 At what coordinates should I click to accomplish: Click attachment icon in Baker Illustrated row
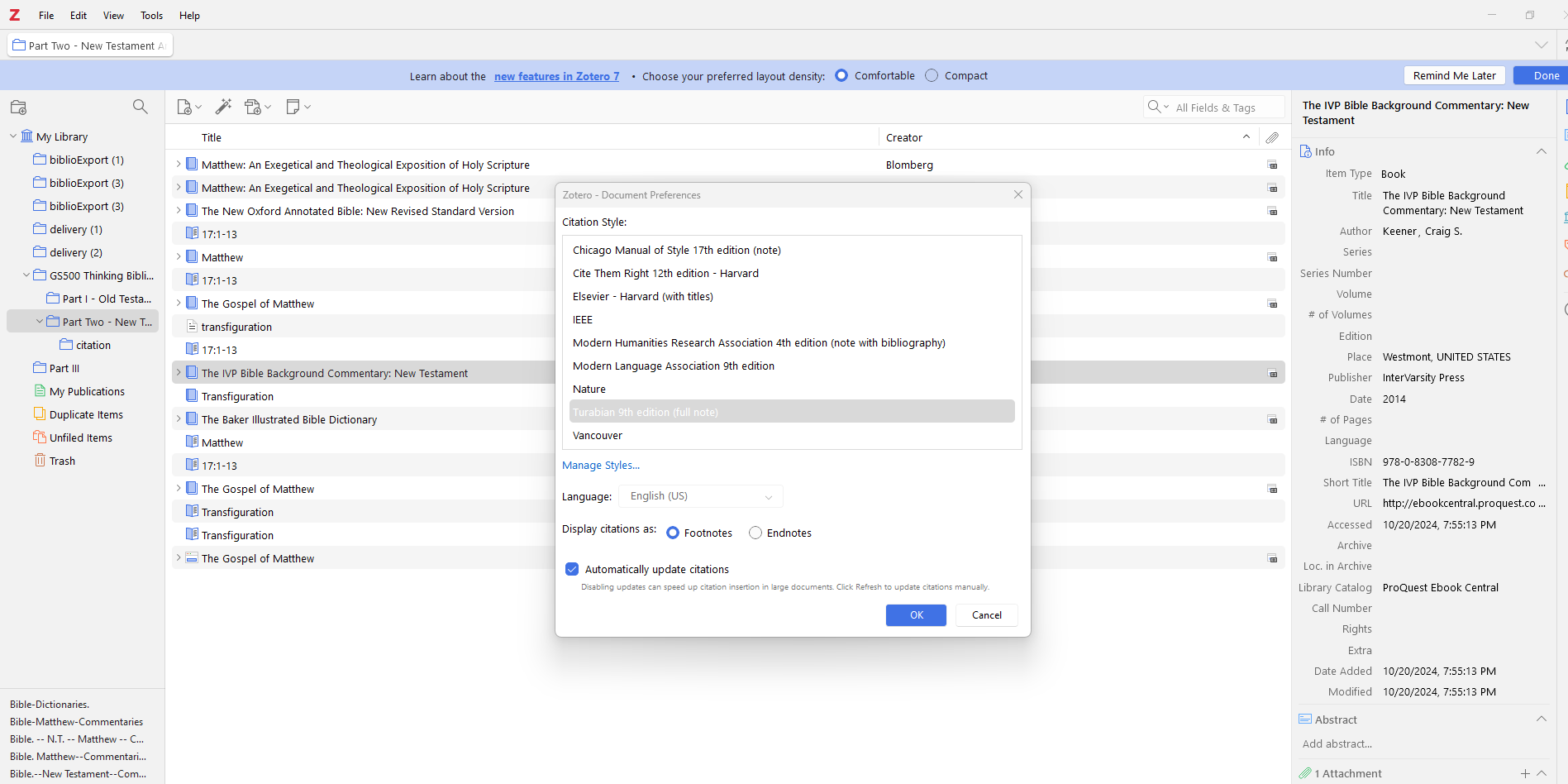[1272, 419]
